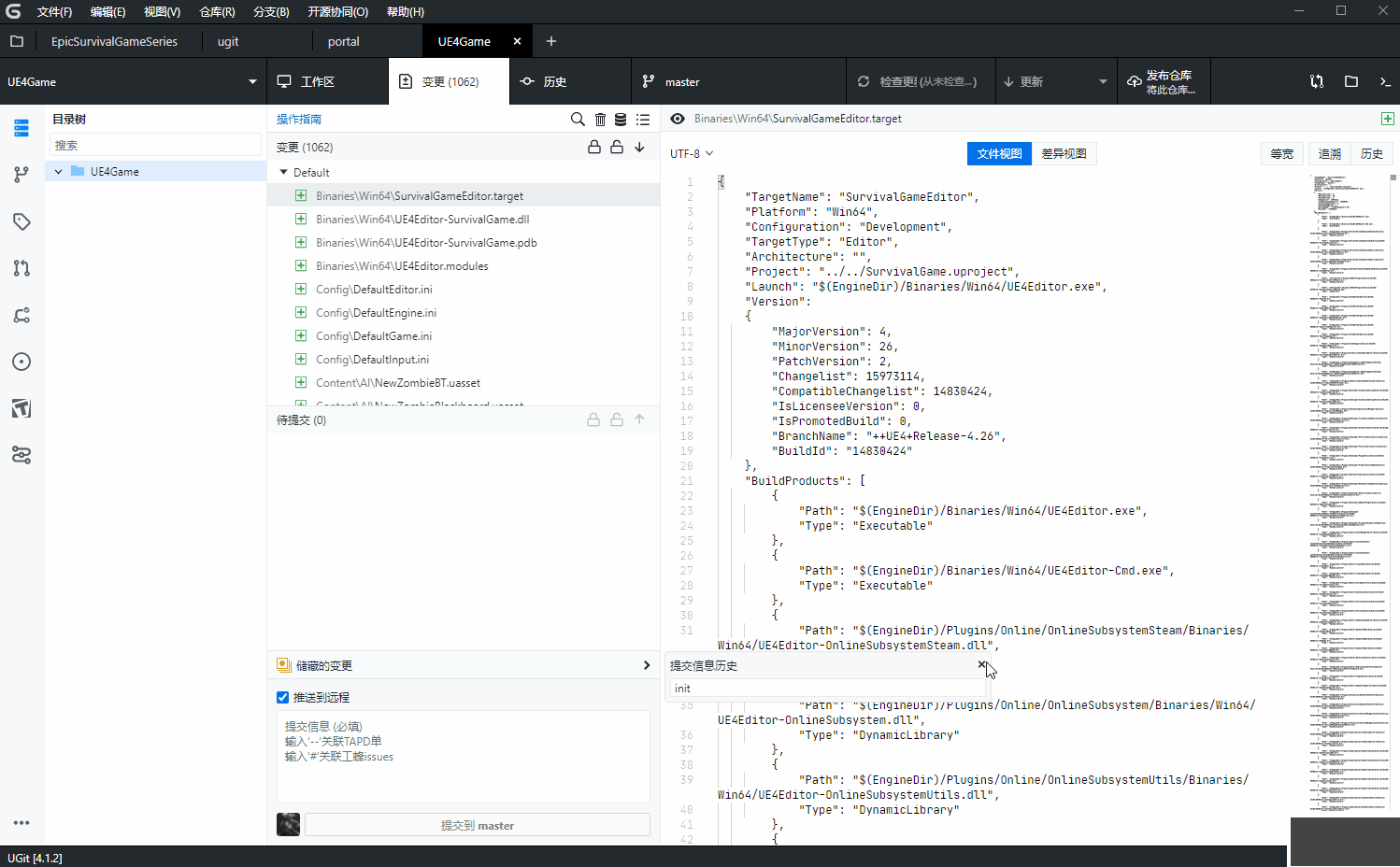The image size is (1400, 867).
Task: Open the branches icon in left sidebar
Action: (21, 175)
